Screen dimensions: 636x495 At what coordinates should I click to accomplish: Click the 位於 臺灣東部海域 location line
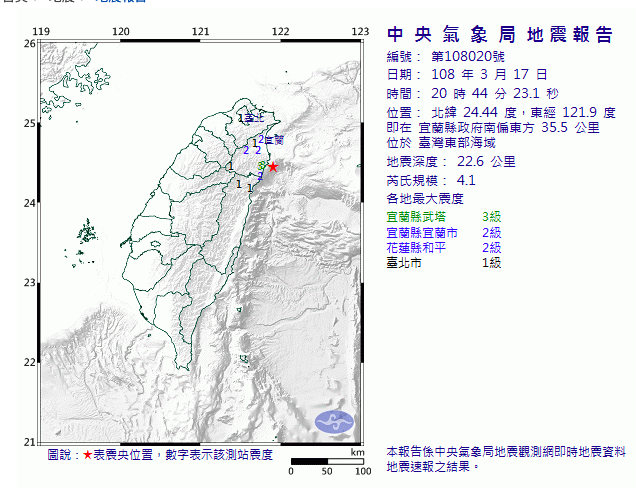(445, 143)
